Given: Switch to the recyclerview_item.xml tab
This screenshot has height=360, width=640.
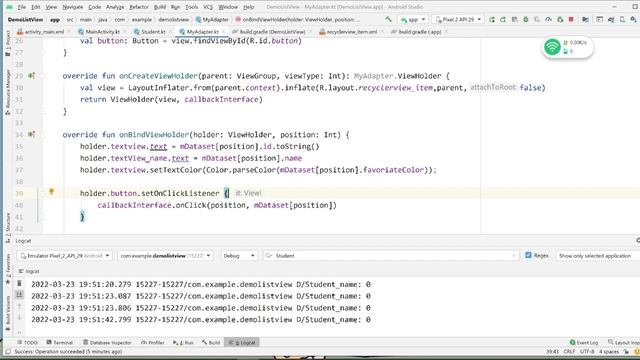Looking at the screenshot, I should [x=348, y=31].
